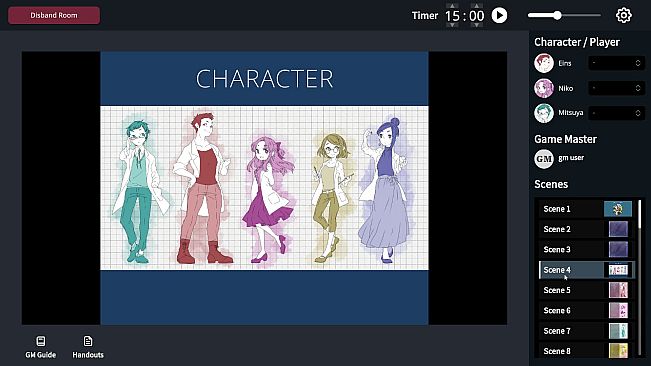Click the timer minutes value 15
Image resolution: width=651 pixels, height=366 pixels.
point(452,16)
